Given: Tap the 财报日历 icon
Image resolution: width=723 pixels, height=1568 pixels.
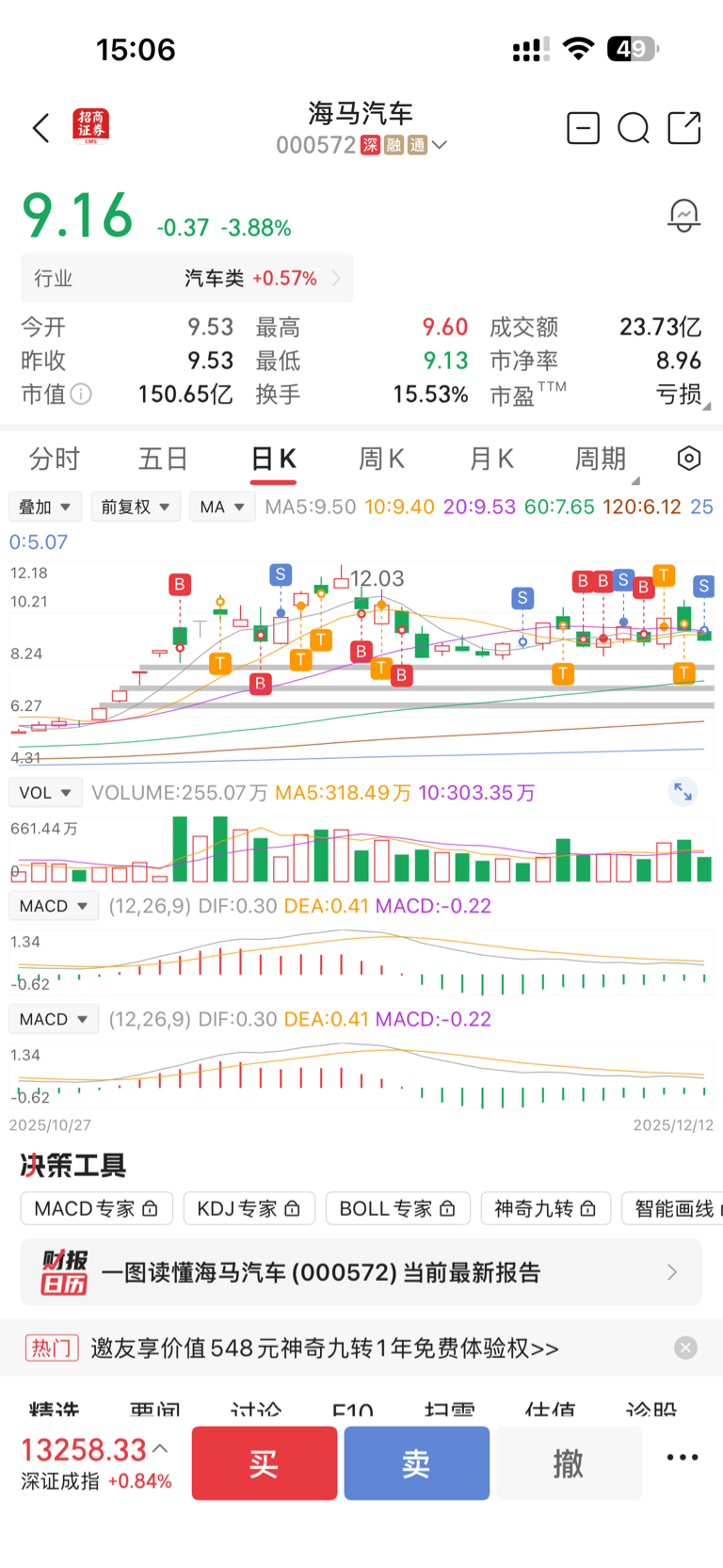Looking at the screenshot, I should (64, 1272).
